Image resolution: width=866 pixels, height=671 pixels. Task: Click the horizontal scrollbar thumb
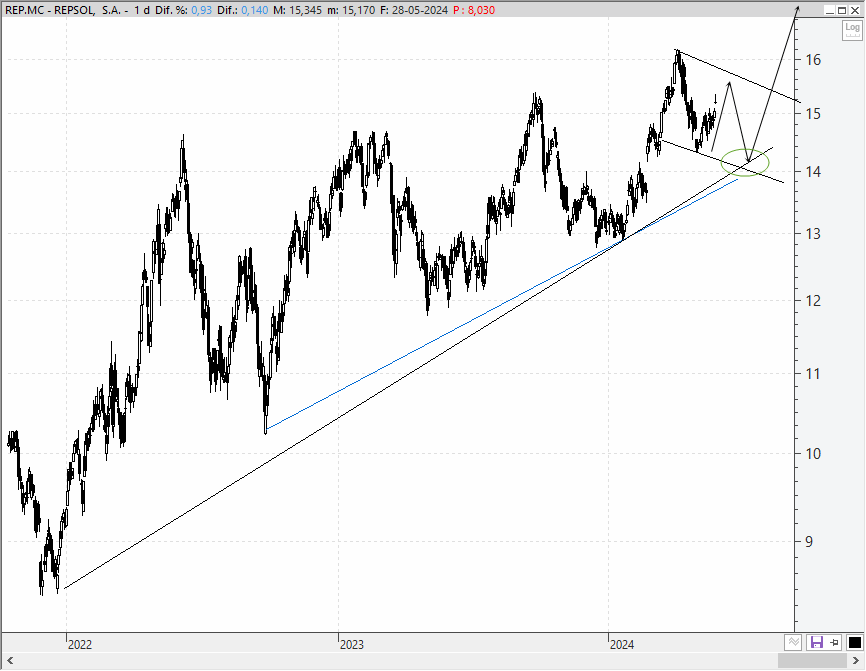click(x=812, y=661)
